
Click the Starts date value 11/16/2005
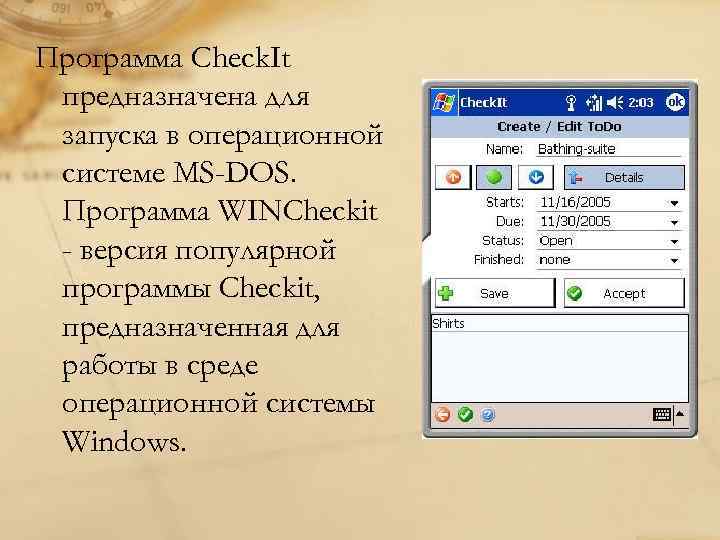pyautogui.click(x=575, y=202)
